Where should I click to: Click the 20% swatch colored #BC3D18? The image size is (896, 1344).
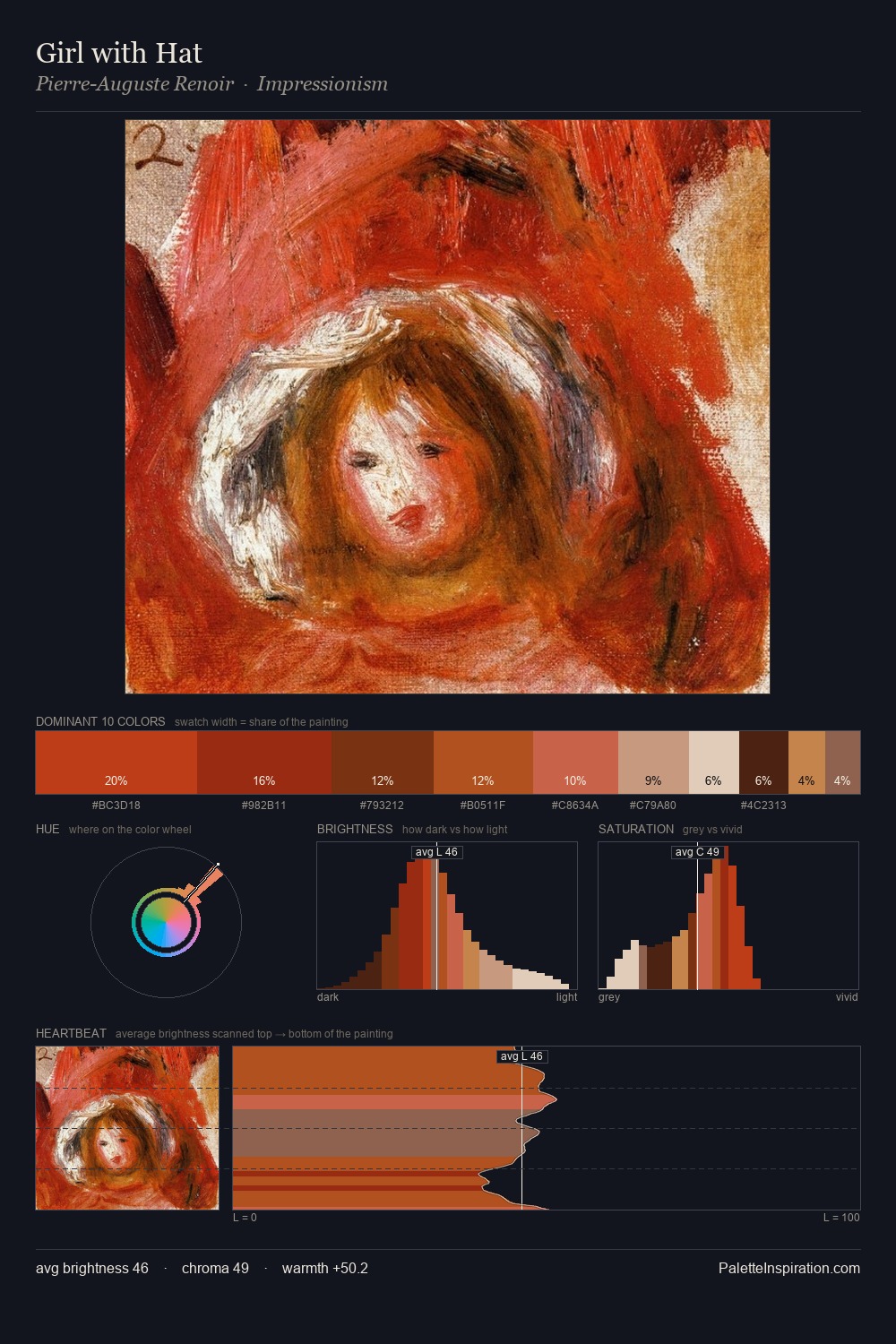tap(116, 762)
